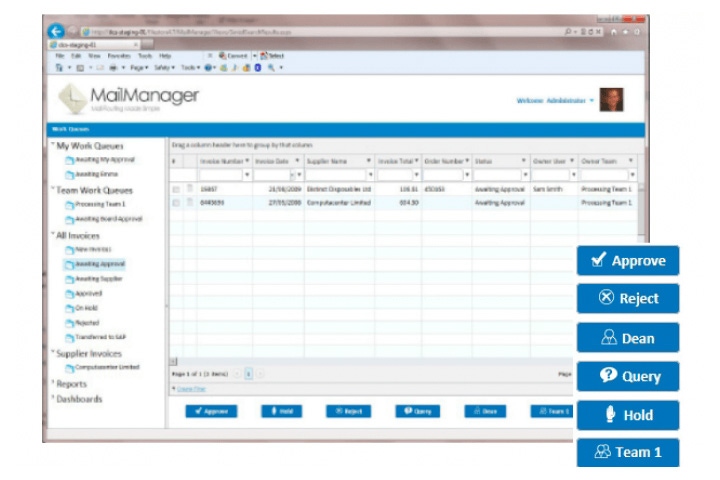Click document icon in Computacenter Limited row
This screenshot has height=480, width=720.
coord(190,202)
